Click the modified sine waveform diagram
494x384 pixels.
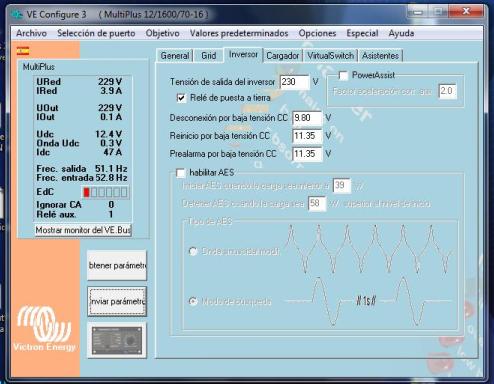[368, 249]
